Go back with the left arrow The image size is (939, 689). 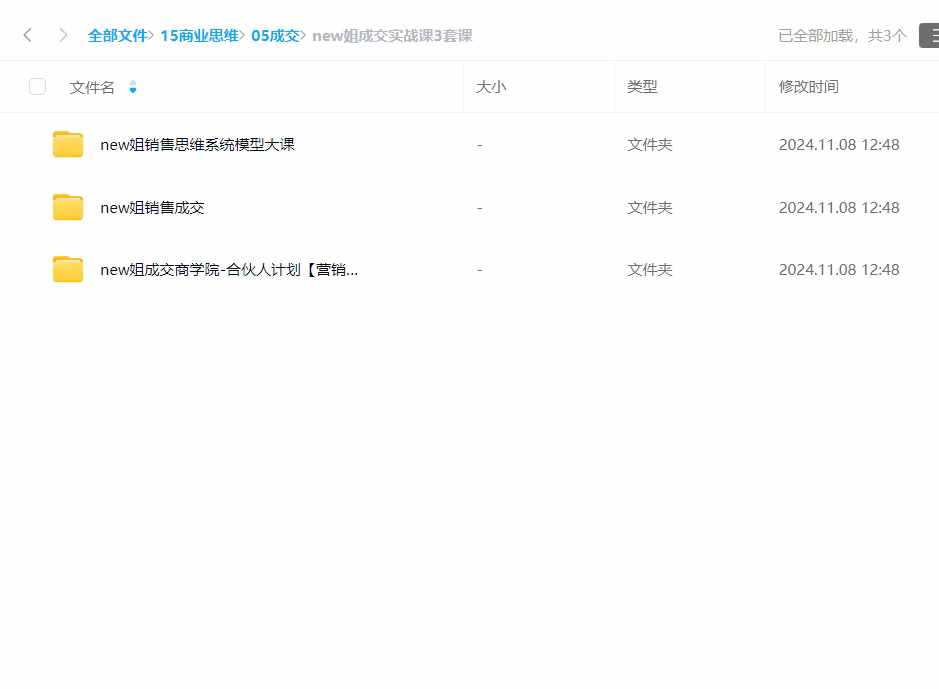click(x=28, y=35)
